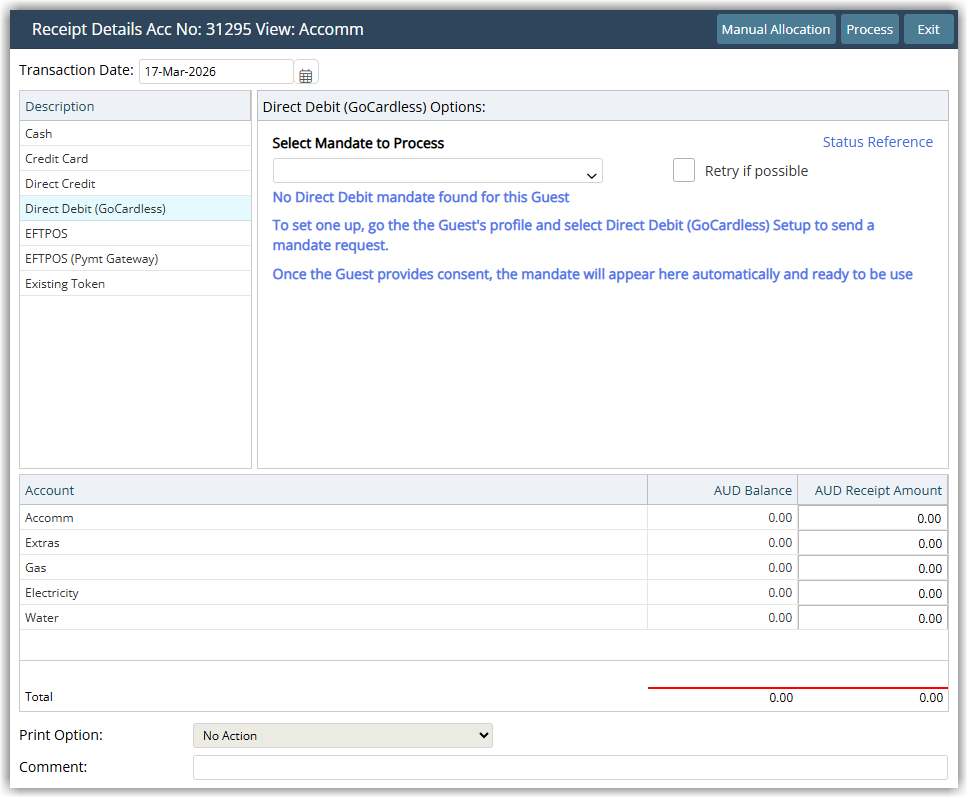The height and width of the screenshot is (798, 968).
Task: Click the Transaction Date input field
Action: tap(215, 72)
